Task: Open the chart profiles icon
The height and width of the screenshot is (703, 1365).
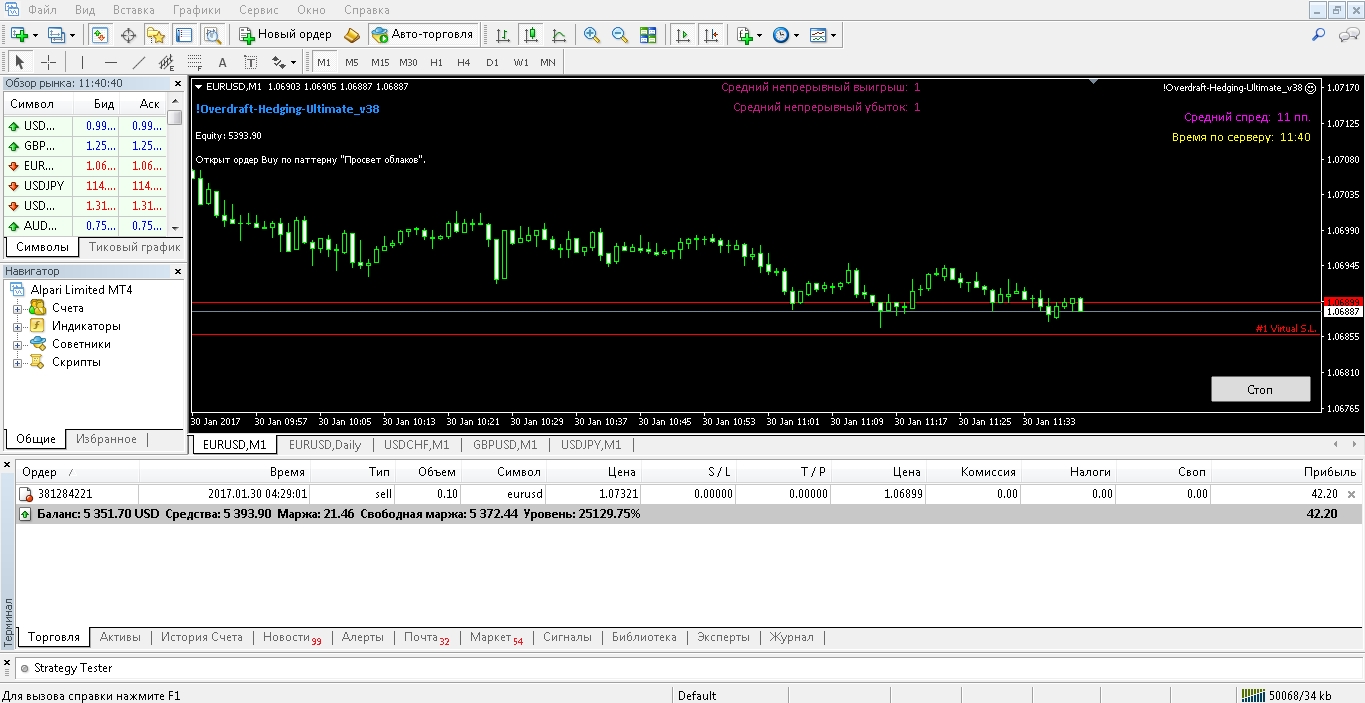Action: 57,35
